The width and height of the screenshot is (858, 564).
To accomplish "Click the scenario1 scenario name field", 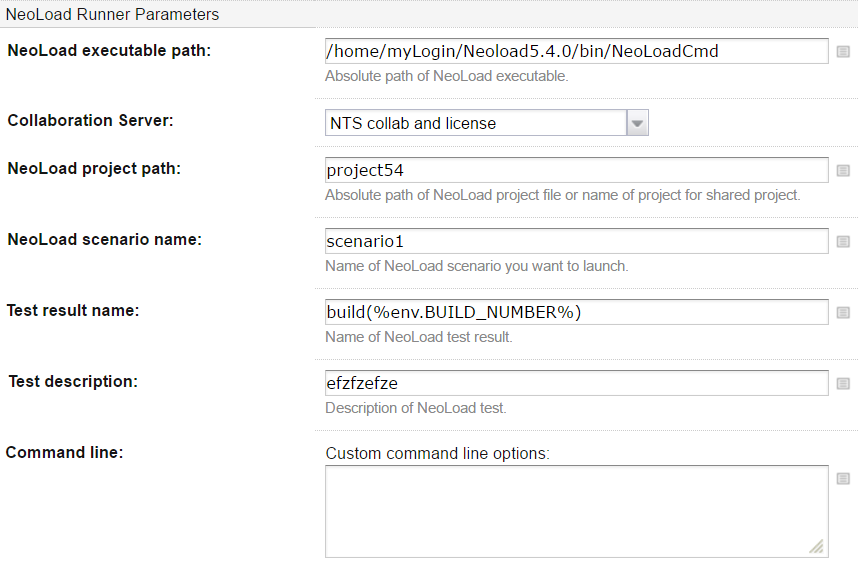I will [576, 241].
